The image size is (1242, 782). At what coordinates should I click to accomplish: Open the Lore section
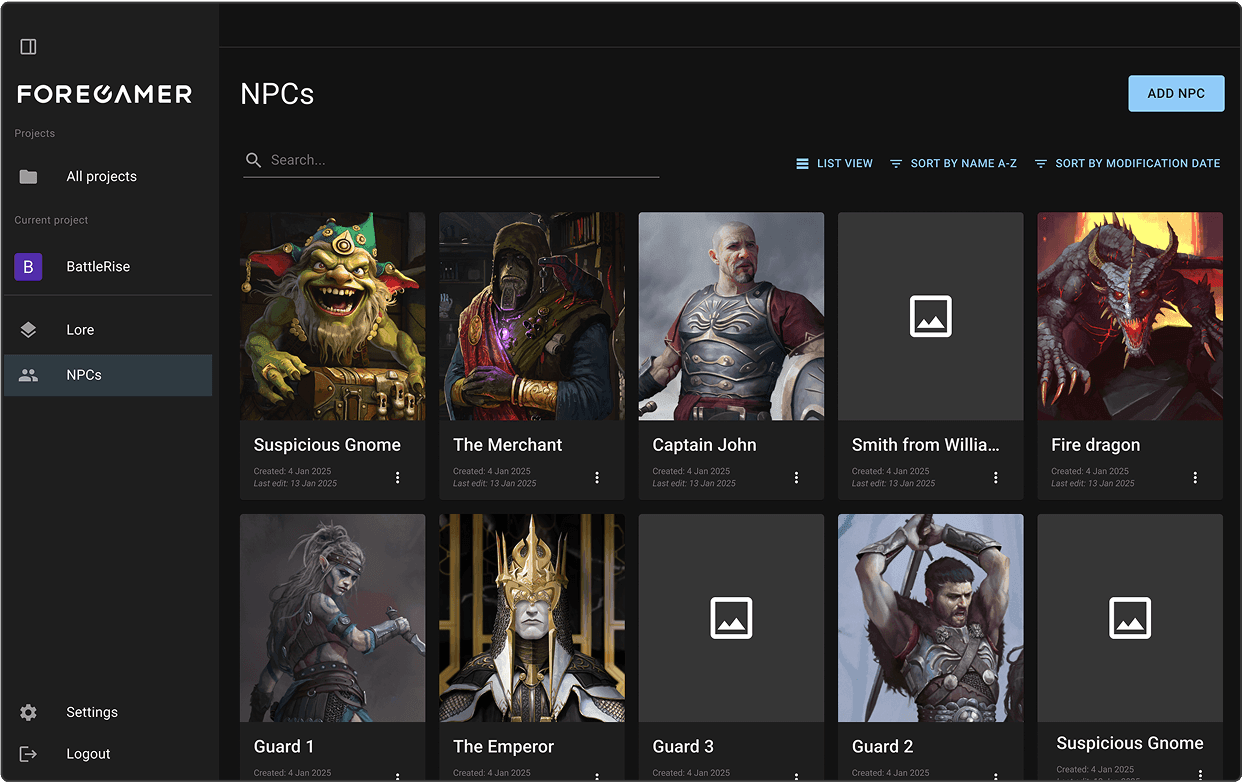pyautogui.click(x=80, y=330)
